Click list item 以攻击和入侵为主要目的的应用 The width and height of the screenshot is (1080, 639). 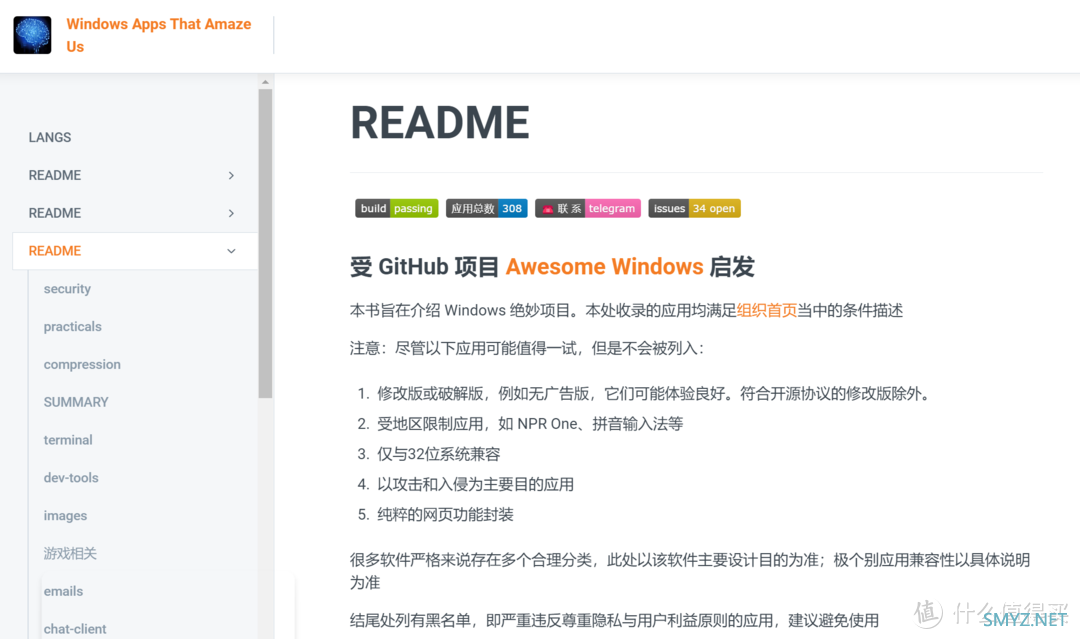pos(475,485)
